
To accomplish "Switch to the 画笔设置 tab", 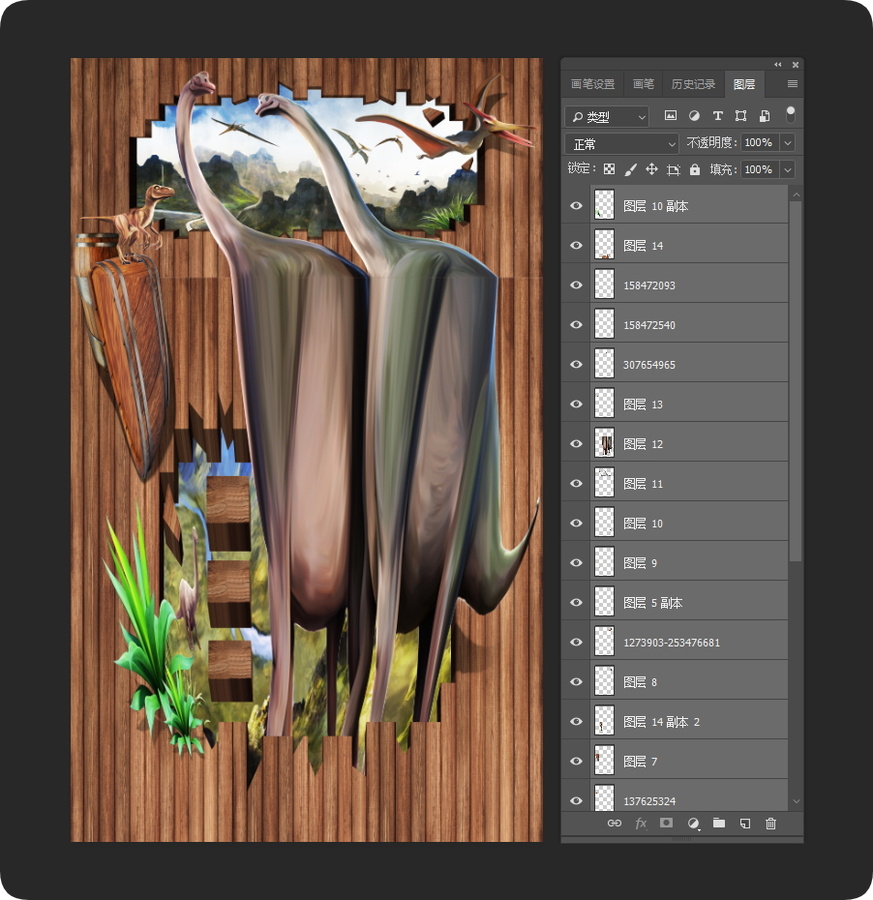I will [x=593, y=84].
